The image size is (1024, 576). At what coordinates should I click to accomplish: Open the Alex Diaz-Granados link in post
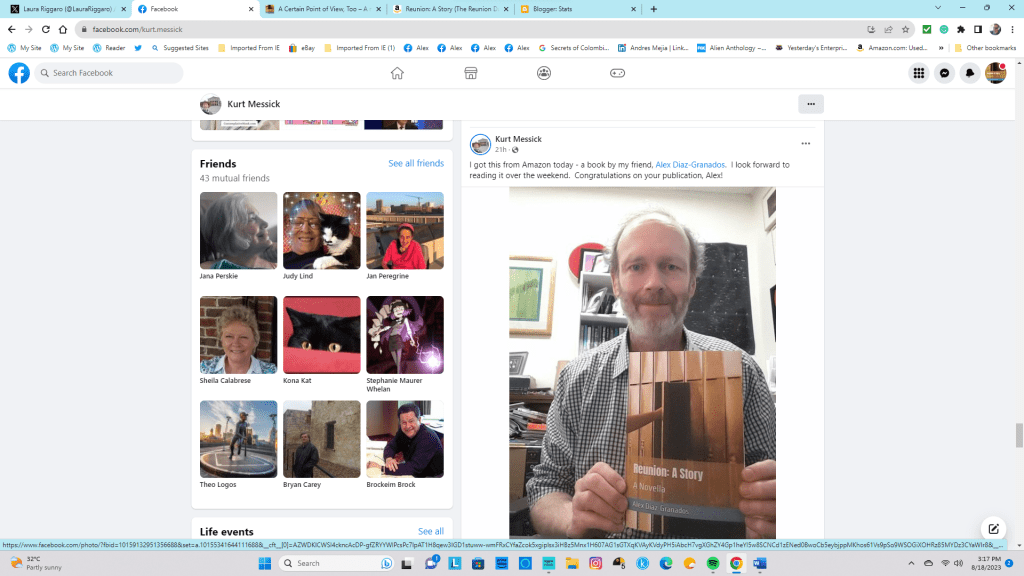point(691,164)
